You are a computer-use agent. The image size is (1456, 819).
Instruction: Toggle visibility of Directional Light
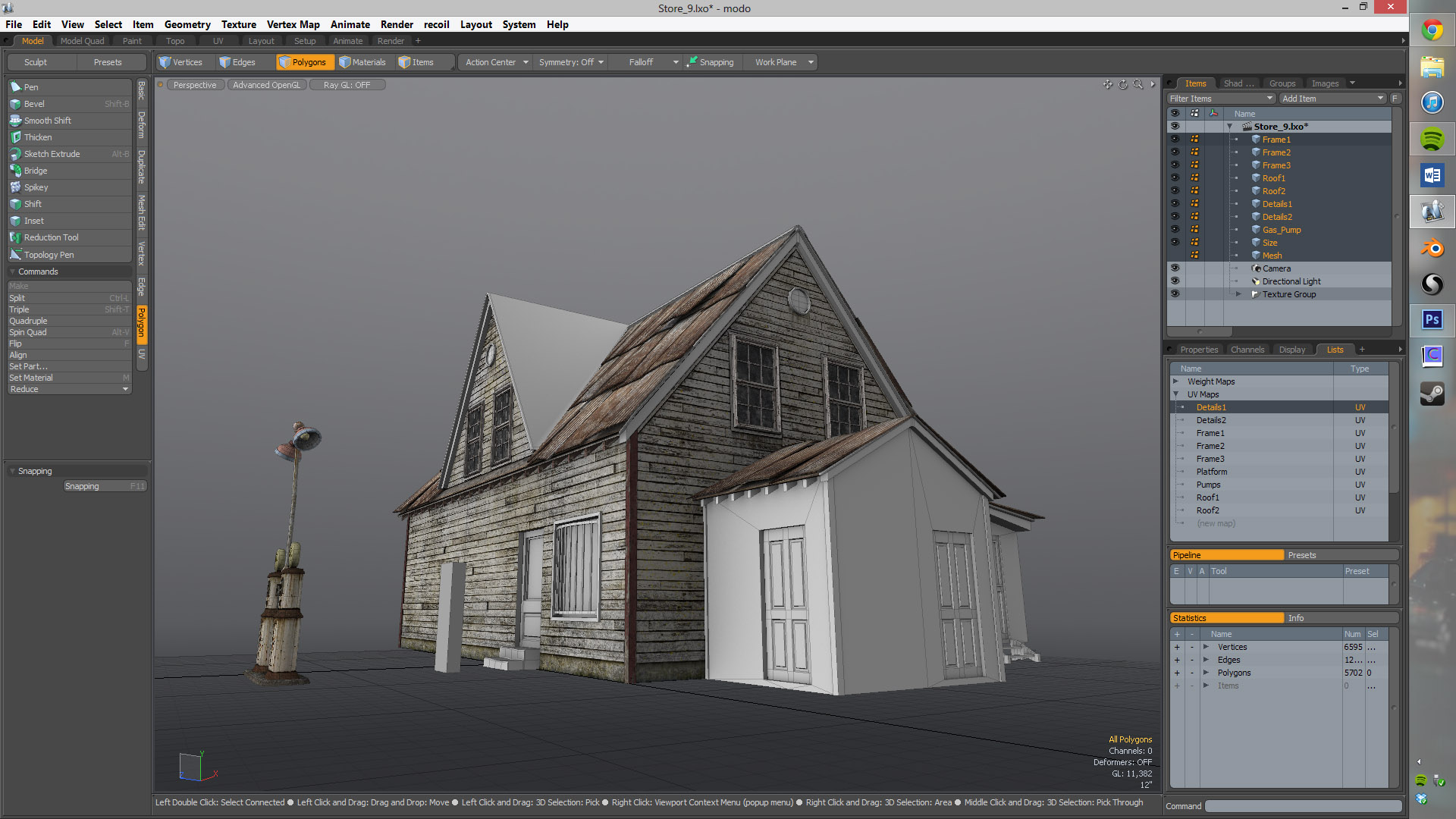coord(1175,281)
